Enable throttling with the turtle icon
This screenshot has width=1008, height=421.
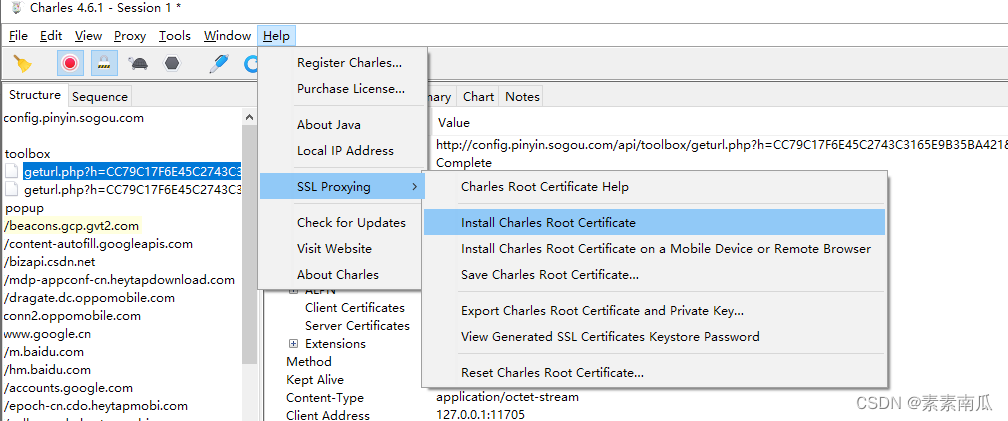(138, 64)
